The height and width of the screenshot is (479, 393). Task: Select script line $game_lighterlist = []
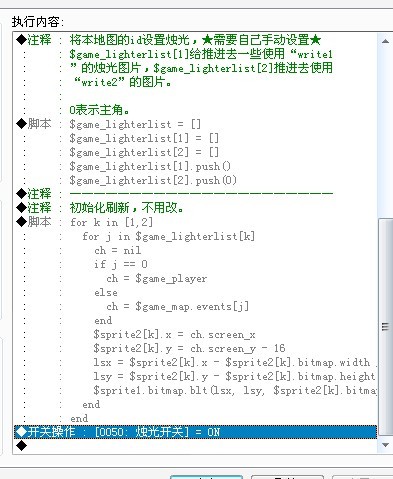[196, 124]
